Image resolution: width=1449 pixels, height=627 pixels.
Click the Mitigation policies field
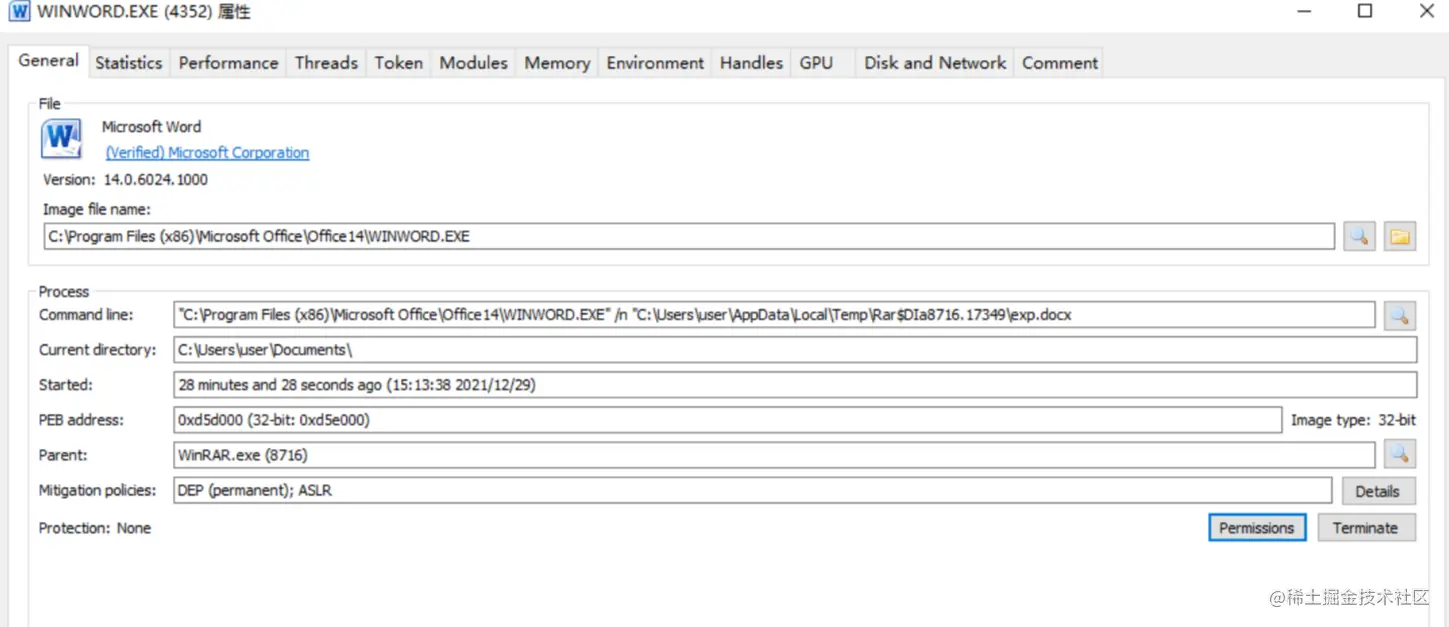(x=753, y=491)
